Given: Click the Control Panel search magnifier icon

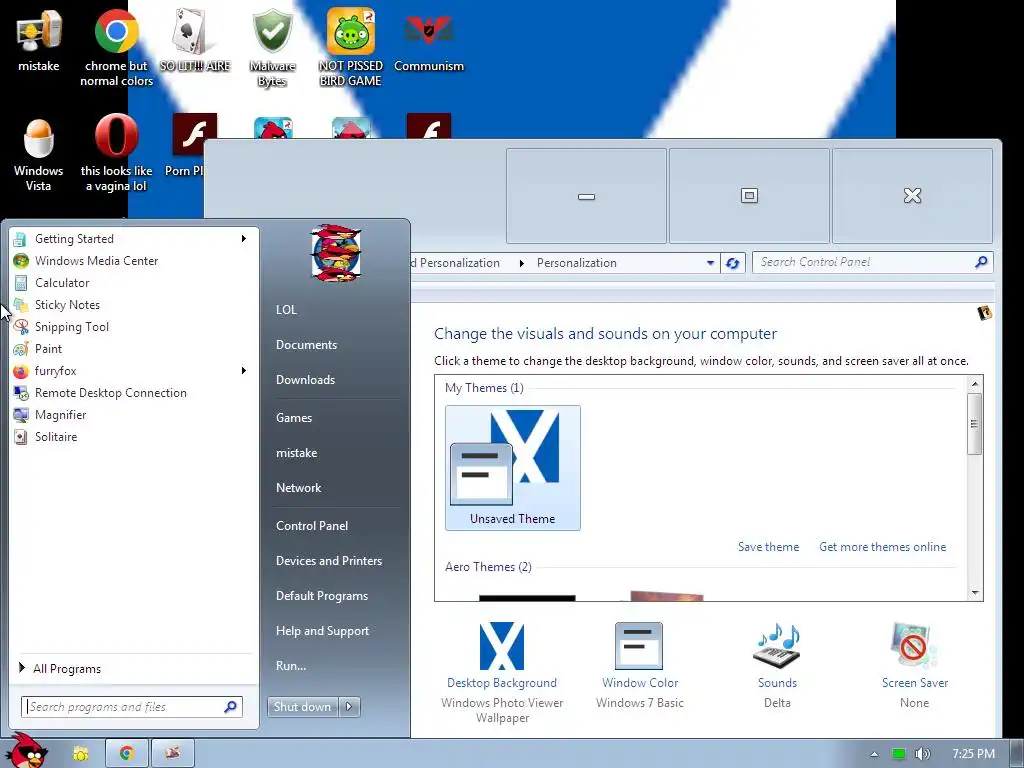Looking at the screenshot, I should tap(980, 263).
